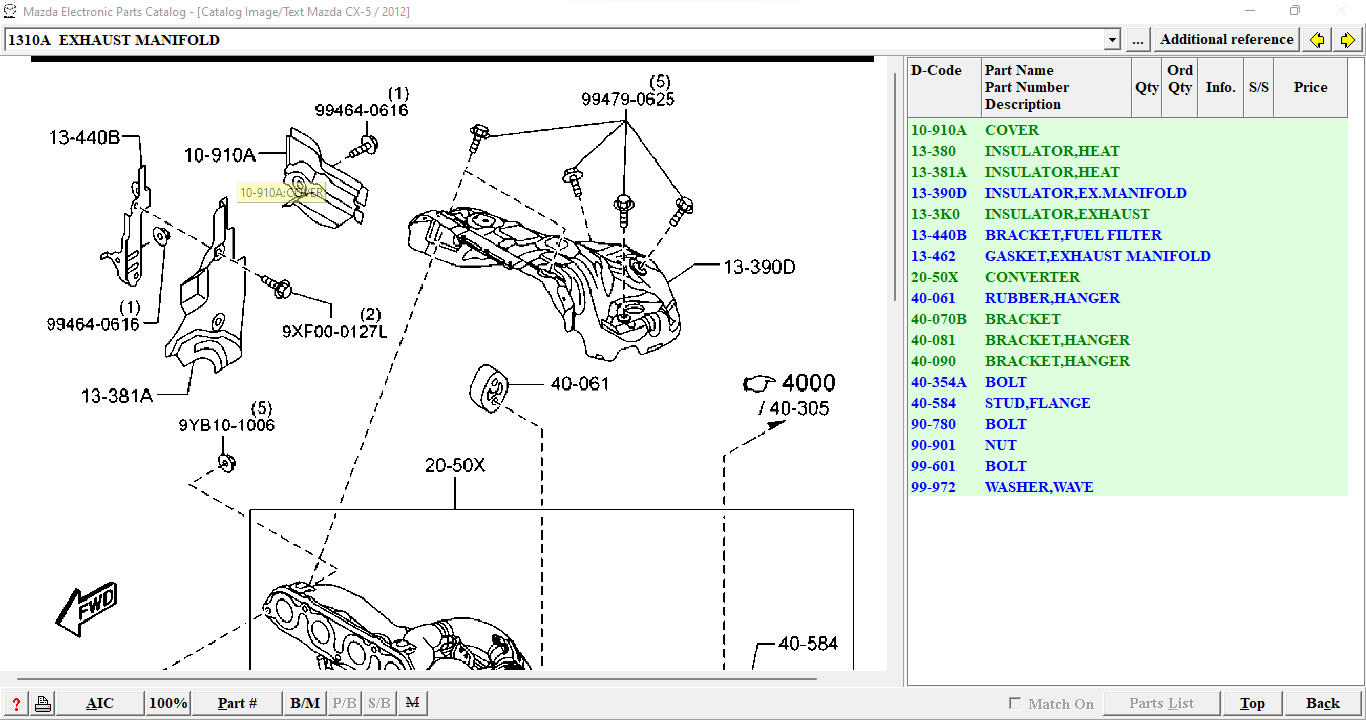Screen dimensions: 1366x720
Task: Click the pointing hand 4000 reference icon
Action: pyautogui.click(x=759, y=384)
